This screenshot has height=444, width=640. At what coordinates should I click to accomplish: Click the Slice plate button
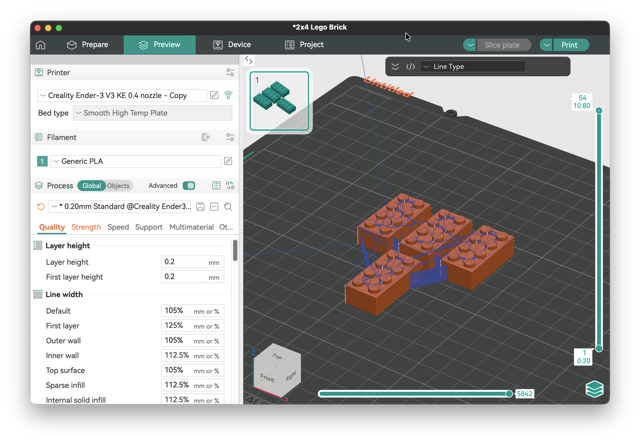tap(504, 45)
